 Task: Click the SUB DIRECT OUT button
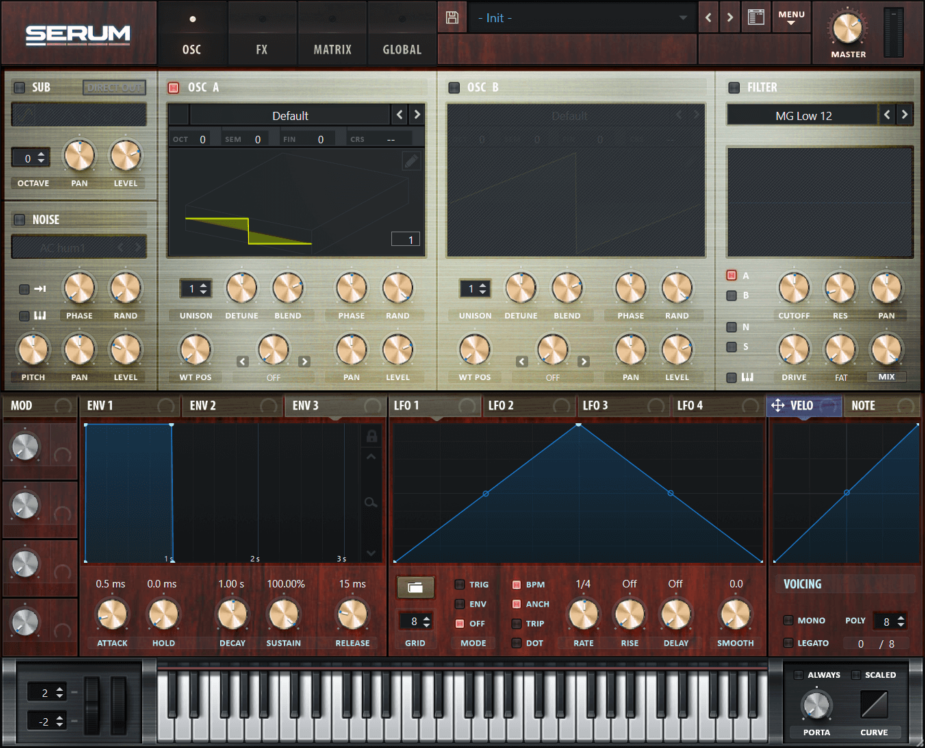pos(114,88)
